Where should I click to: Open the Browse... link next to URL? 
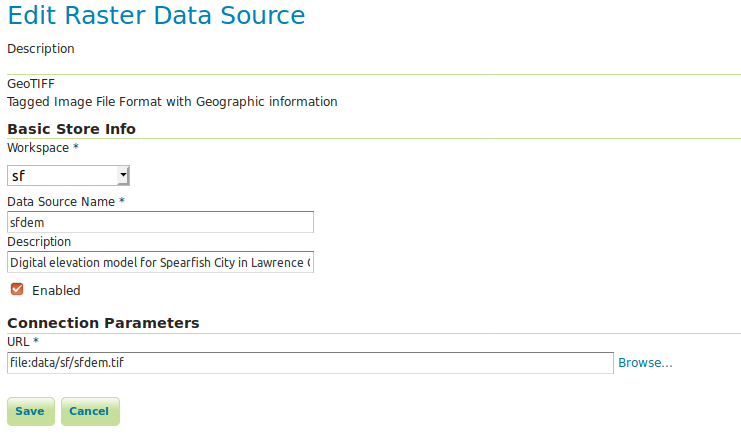coord(645,363)
